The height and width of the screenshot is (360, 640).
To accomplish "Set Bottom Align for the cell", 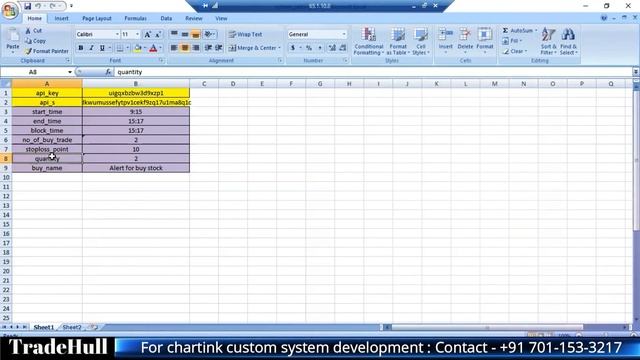I will pyautogui.click(x=196, y=34).
